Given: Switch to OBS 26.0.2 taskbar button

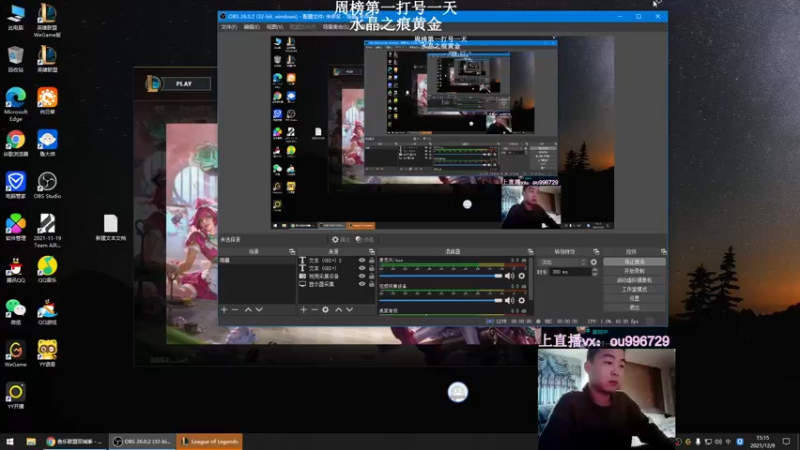Looking at the screenshot, I should click(x=142, y=441).
